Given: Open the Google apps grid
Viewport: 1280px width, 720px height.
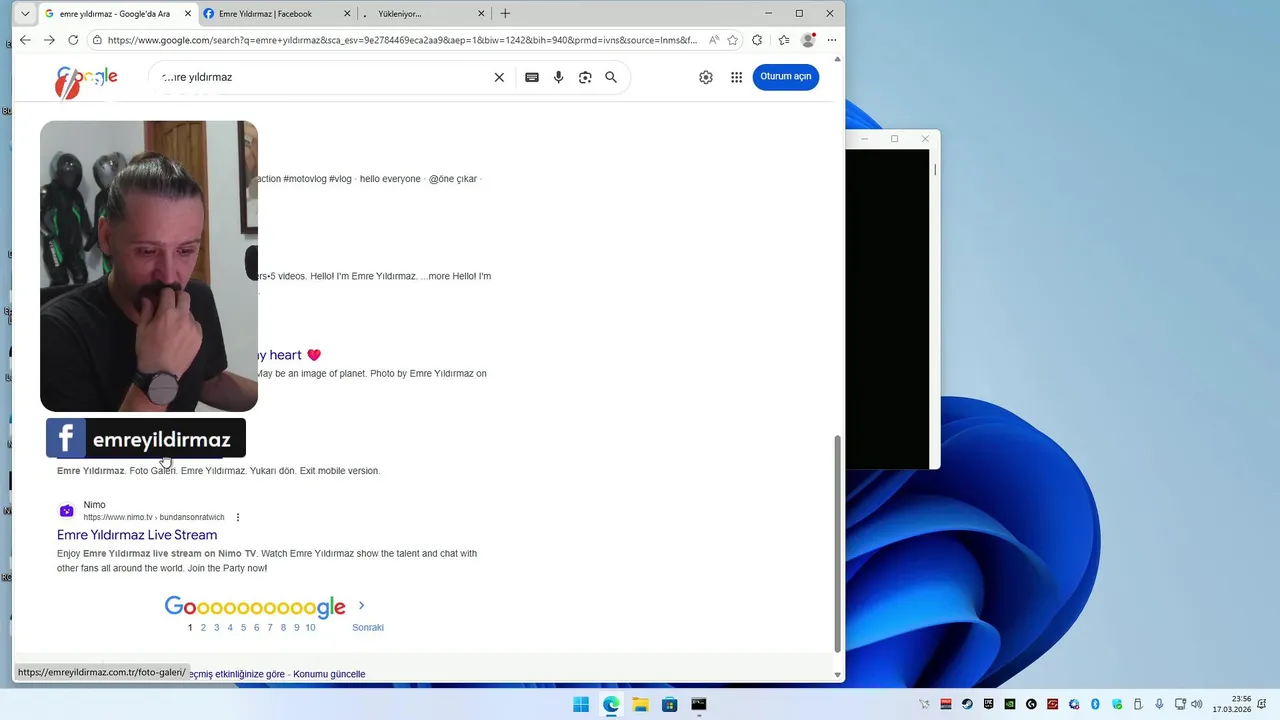Looking at the screenshot, I should (736, 77).
